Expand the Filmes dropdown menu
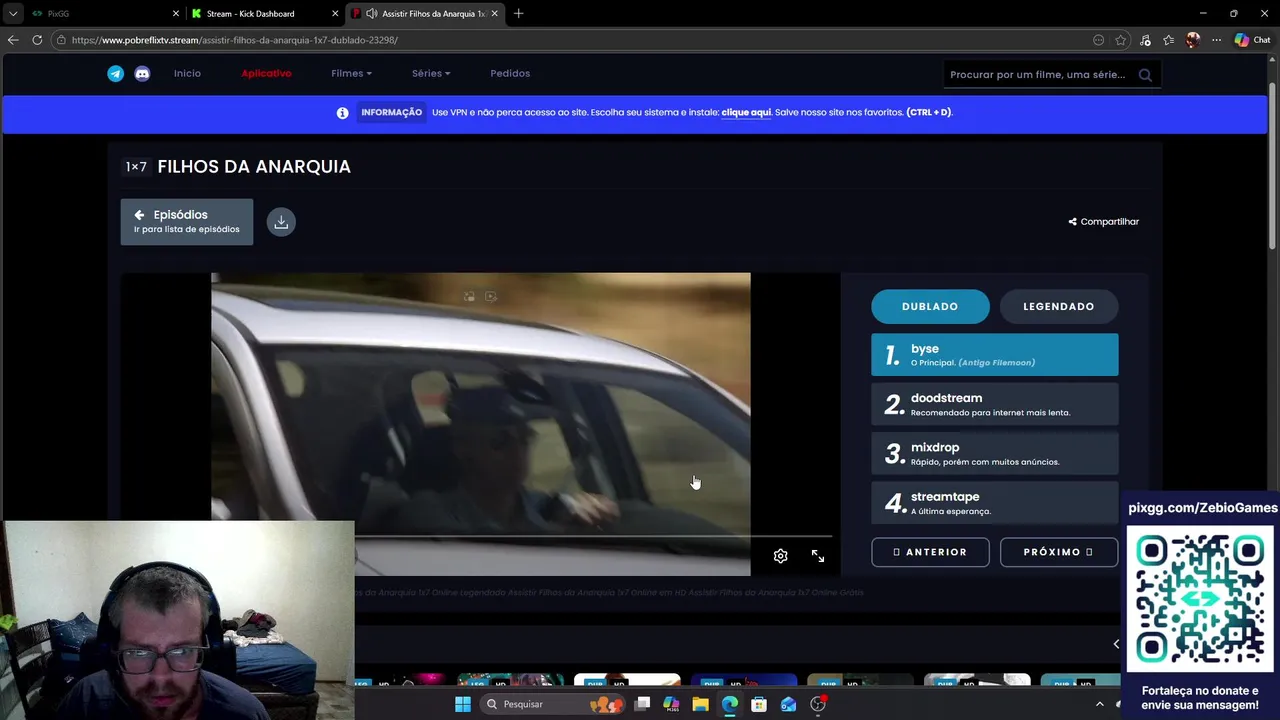1280x720 pixels. click(351, 73)
